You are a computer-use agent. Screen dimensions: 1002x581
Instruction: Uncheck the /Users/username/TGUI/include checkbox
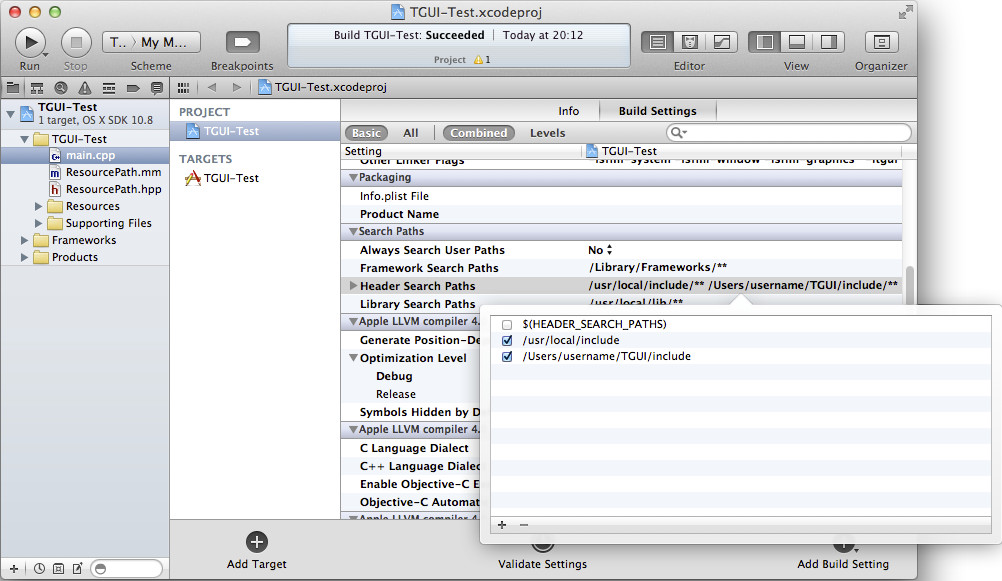click(507, 357)
